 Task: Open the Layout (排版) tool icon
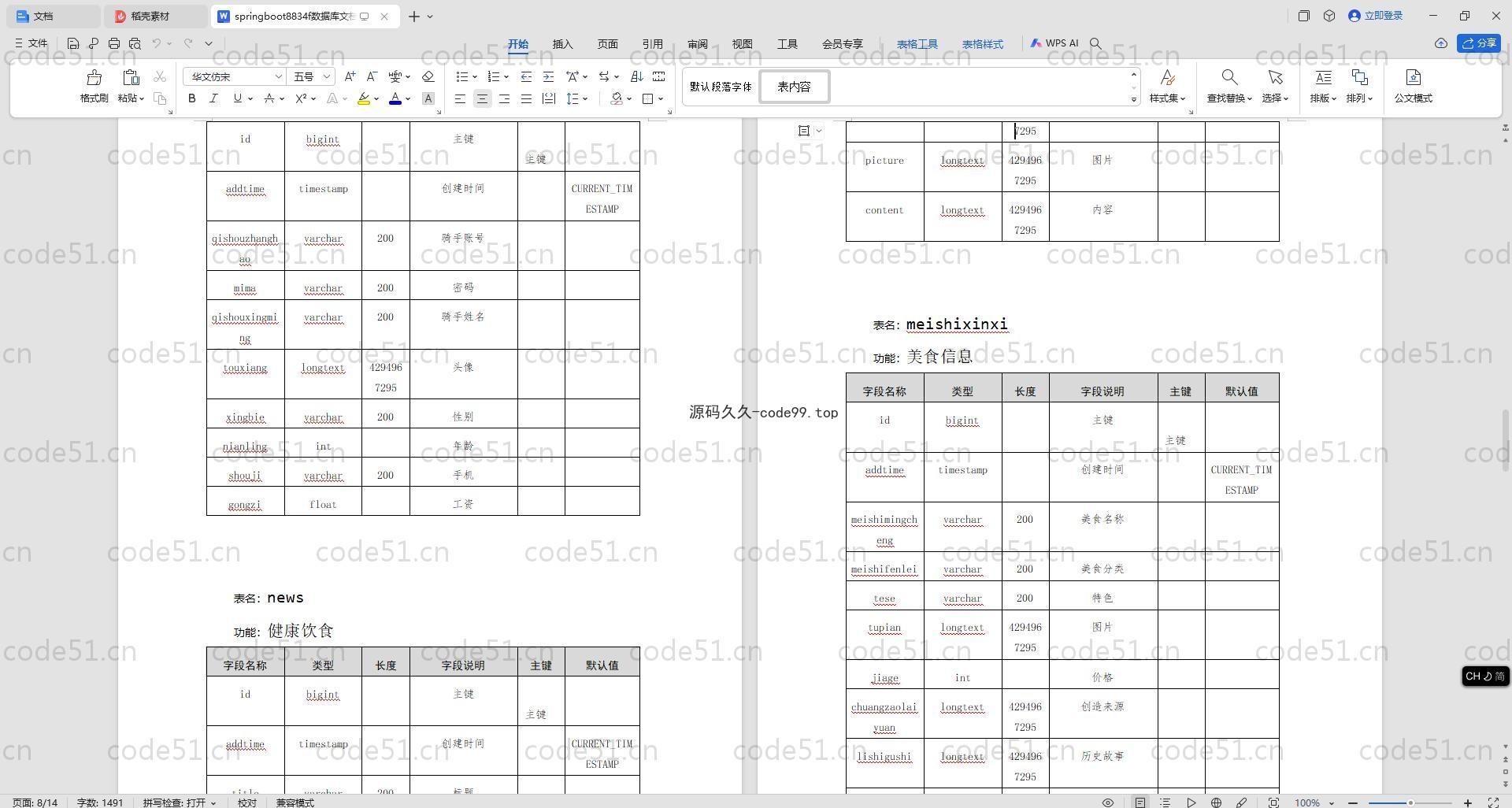coord(1323,77)
